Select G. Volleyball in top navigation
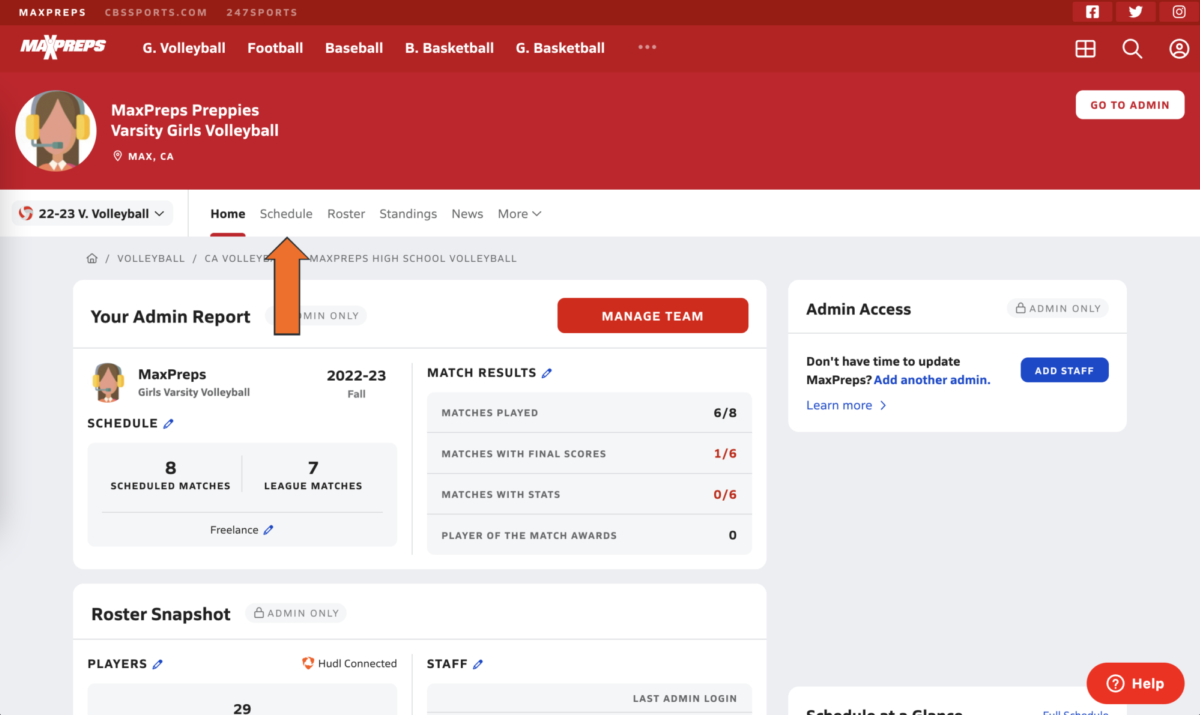Image resolution: width=1200 pixels, height=715 pixels. click(184, 48)
